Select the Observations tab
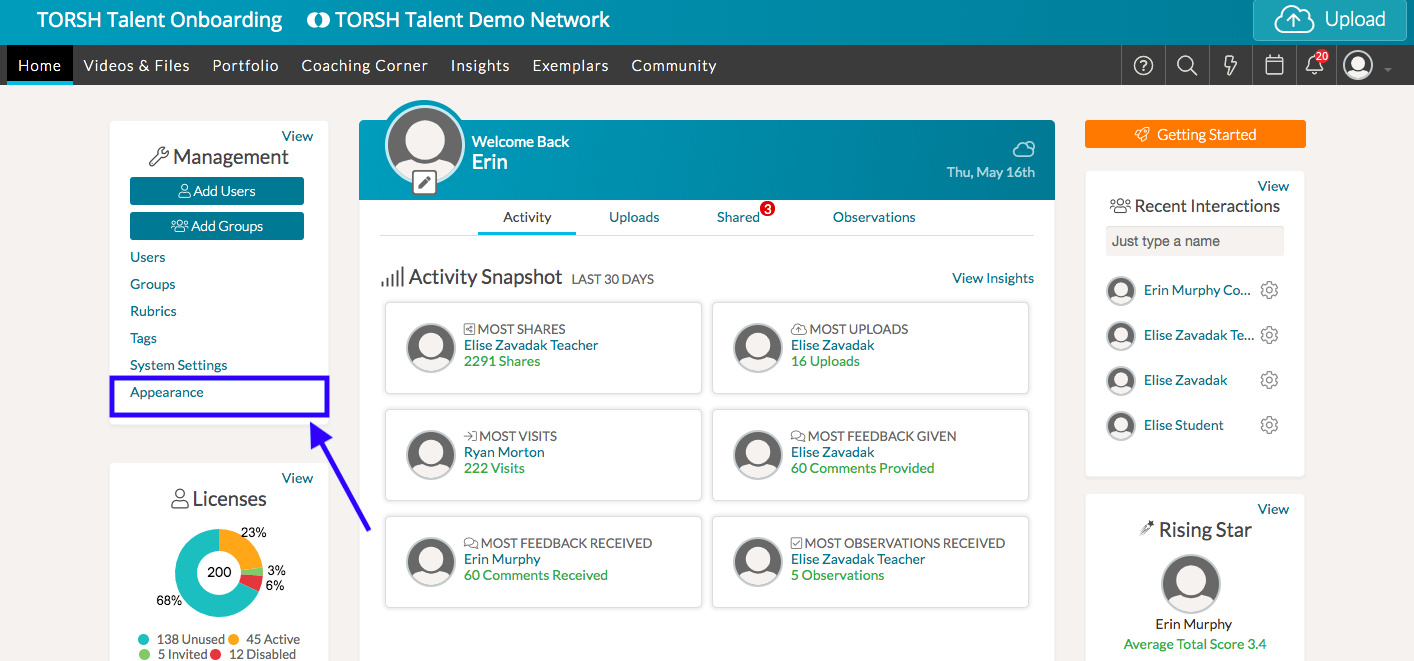This screenshot has height=661, width=1414. point(874,217)
